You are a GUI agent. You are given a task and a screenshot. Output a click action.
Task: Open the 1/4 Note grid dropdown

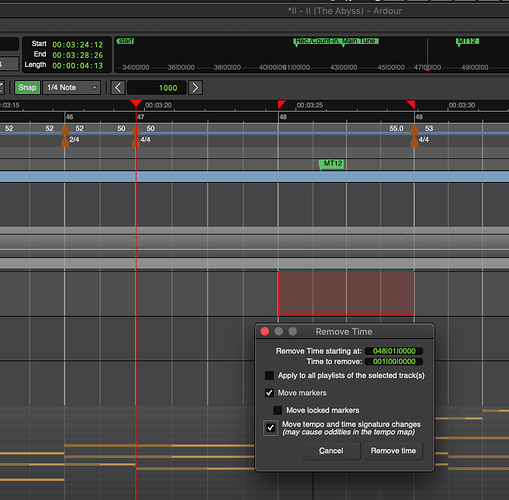pyautogui.click(x=72, y=88)
